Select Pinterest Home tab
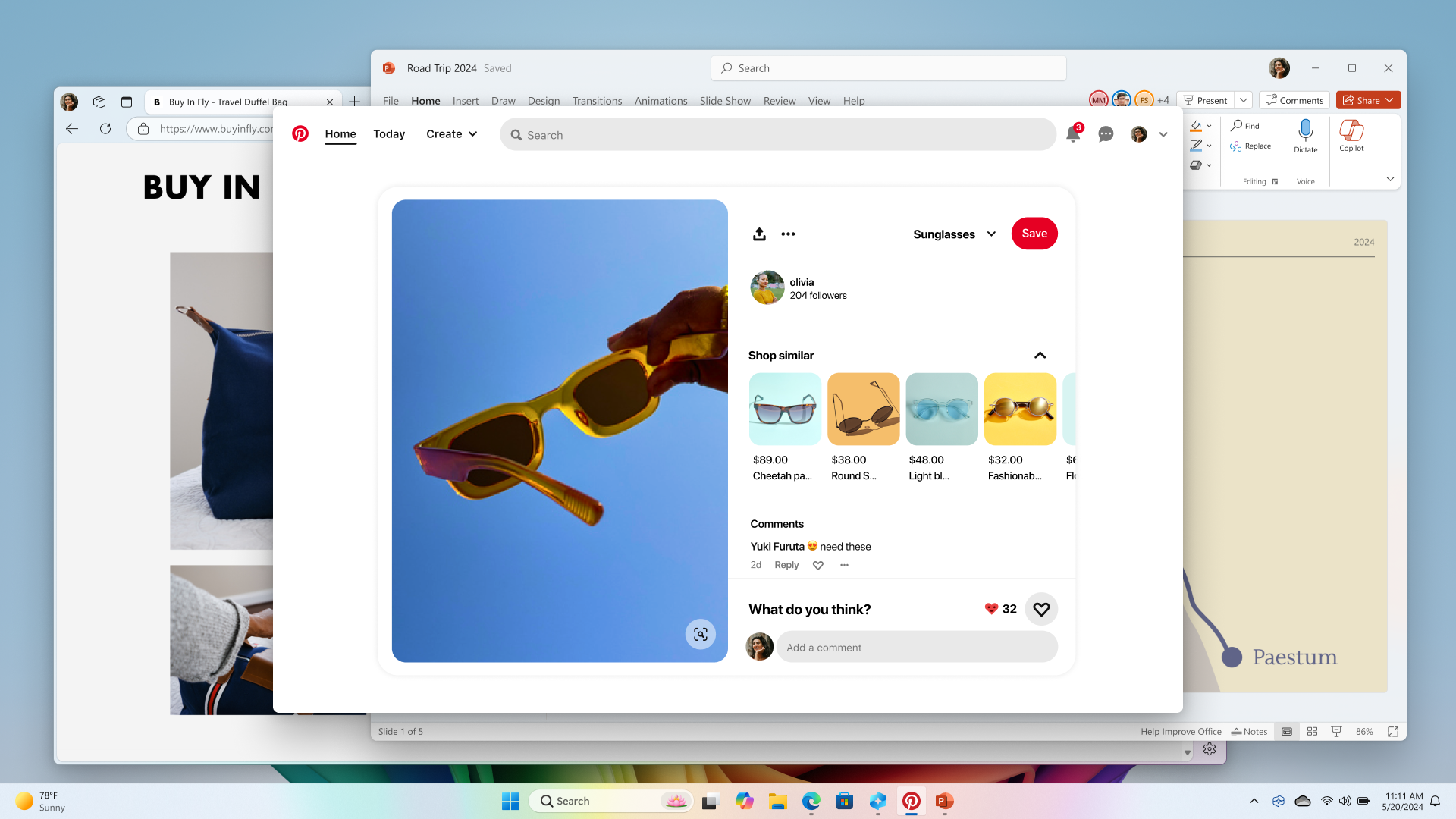Screen dimensions: 1456x819 (340, 134)
